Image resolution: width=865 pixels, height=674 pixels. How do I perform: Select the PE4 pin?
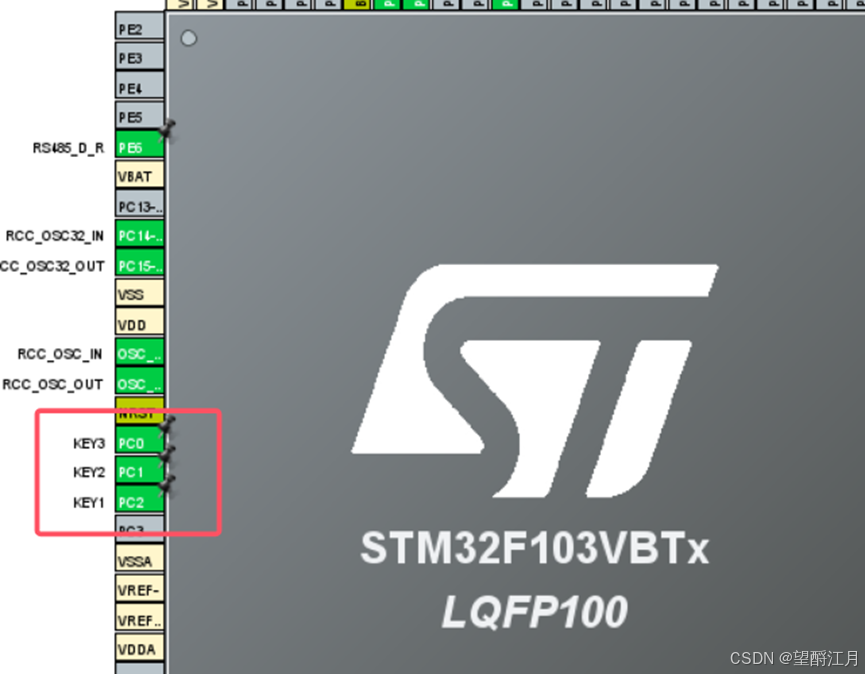tap(140, 86)
